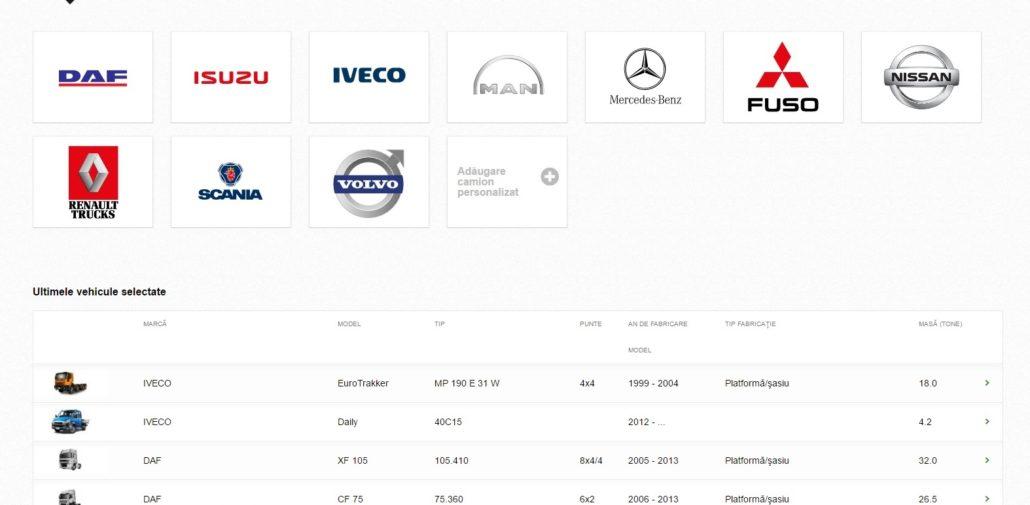Click the 40C15 type cell
The image size is (1030, 505).
tap(448, 422)
